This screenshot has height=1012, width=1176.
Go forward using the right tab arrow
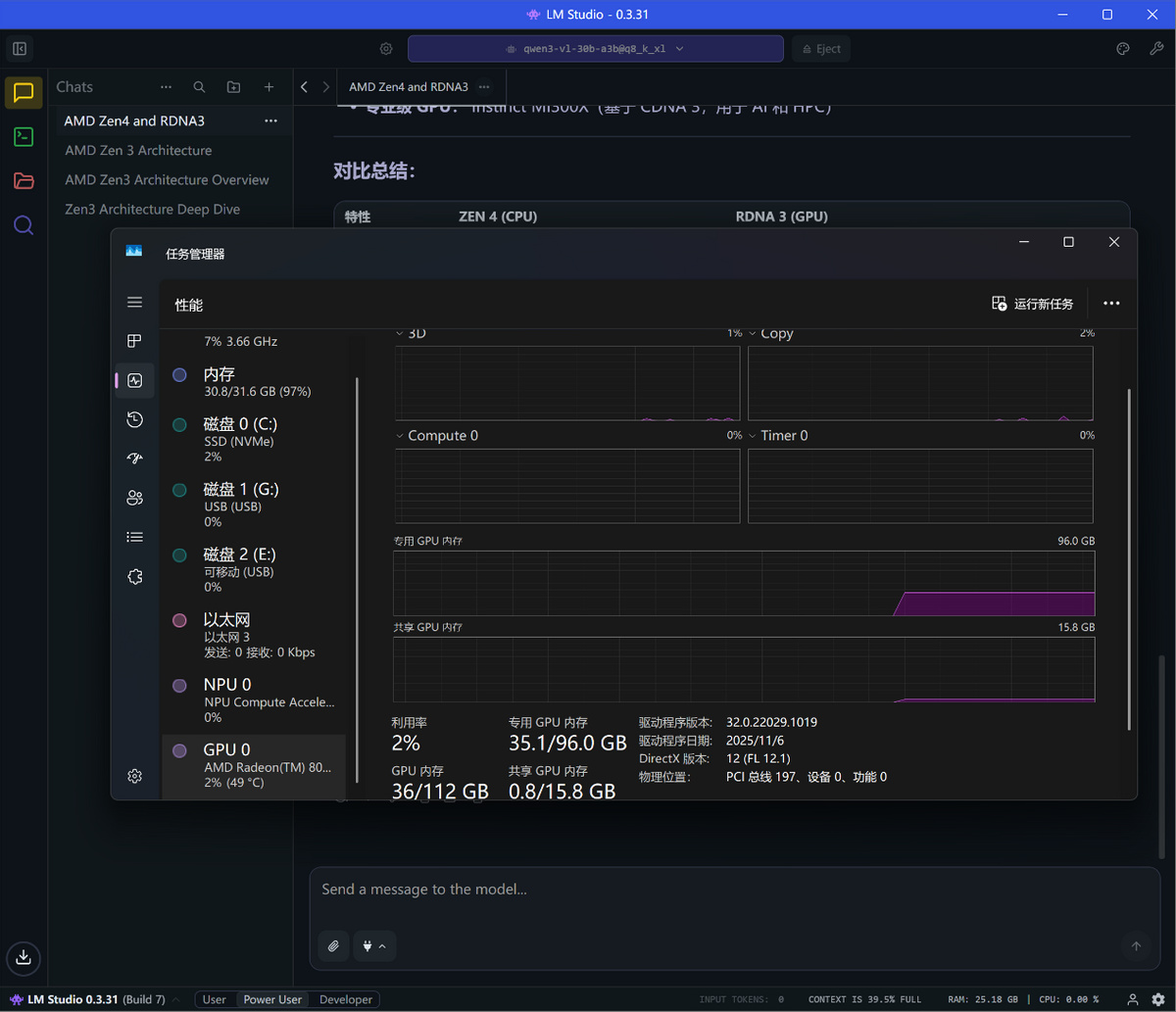click(326, 87)
